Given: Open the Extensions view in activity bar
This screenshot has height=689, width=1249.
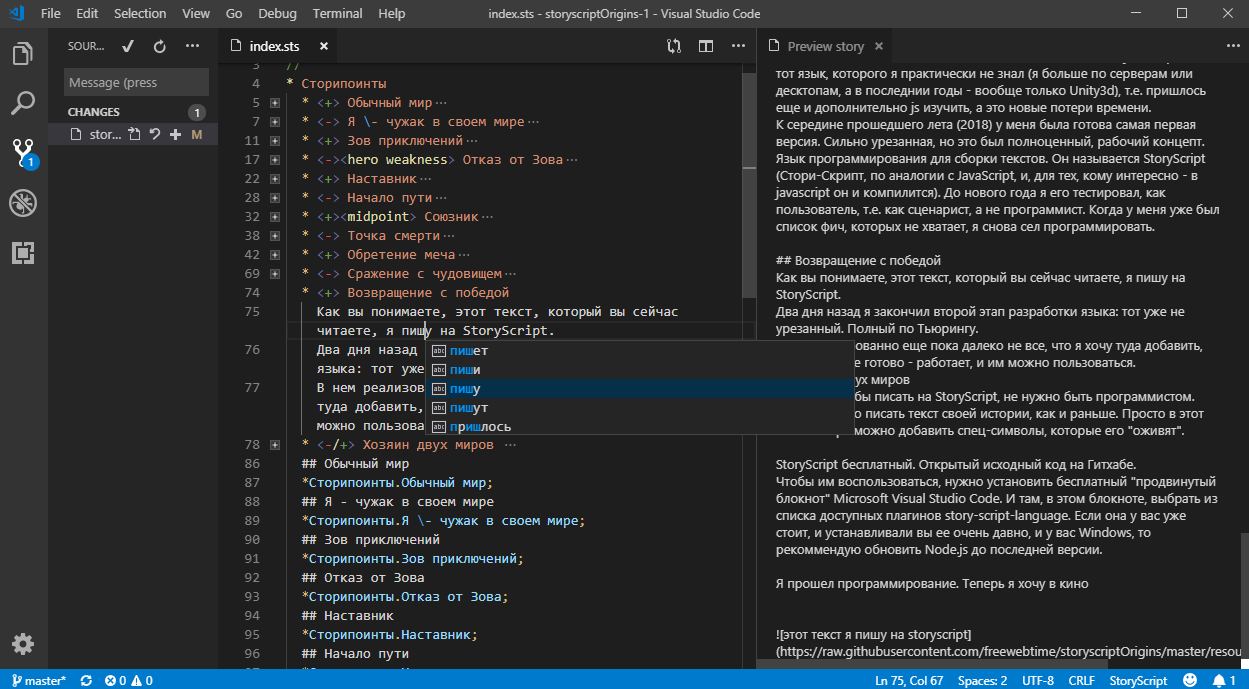Looking at the screenshot, I should 23,253.
